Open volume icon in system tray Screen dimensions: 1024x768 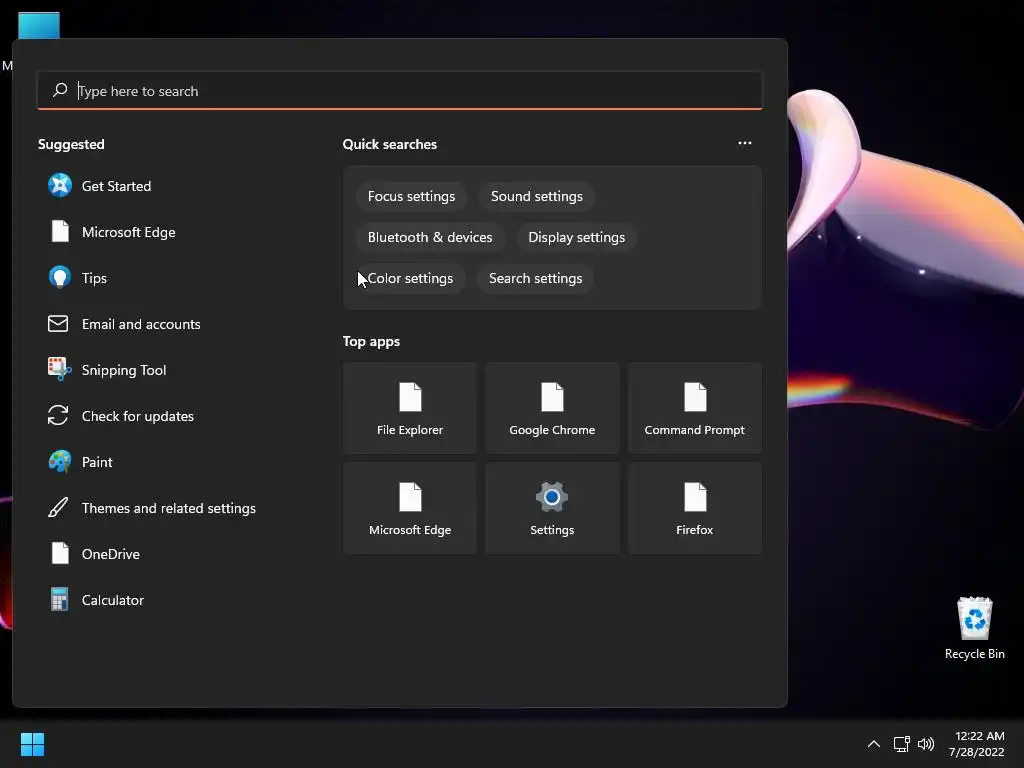925,744
